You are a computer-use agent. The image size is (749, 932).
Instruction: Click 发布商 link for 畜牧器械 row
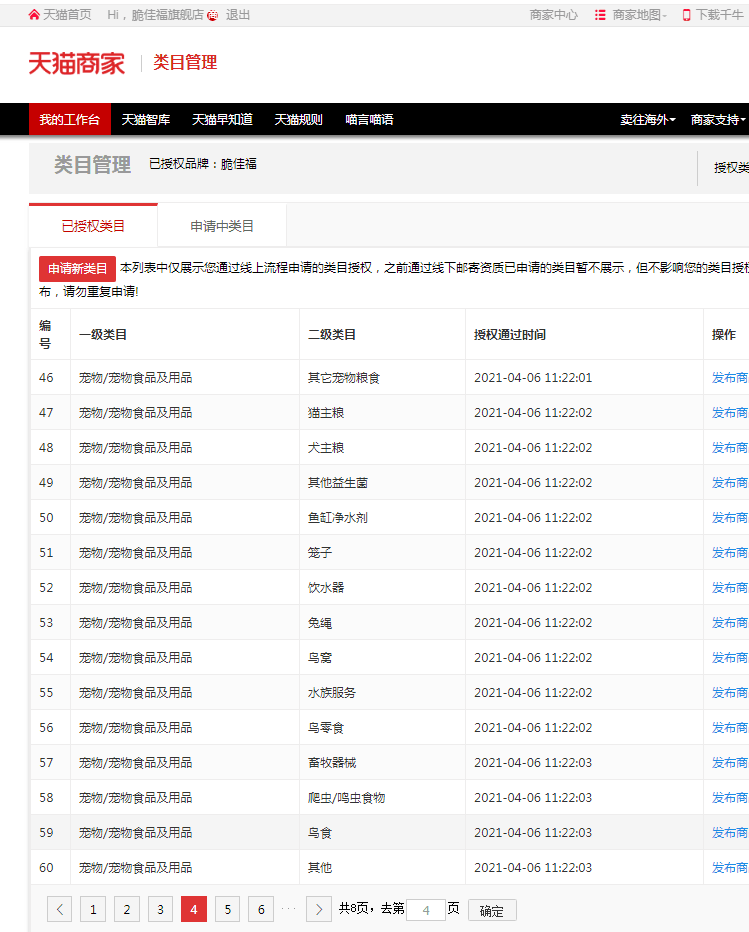pyautogui.click(x=730, y=763)
